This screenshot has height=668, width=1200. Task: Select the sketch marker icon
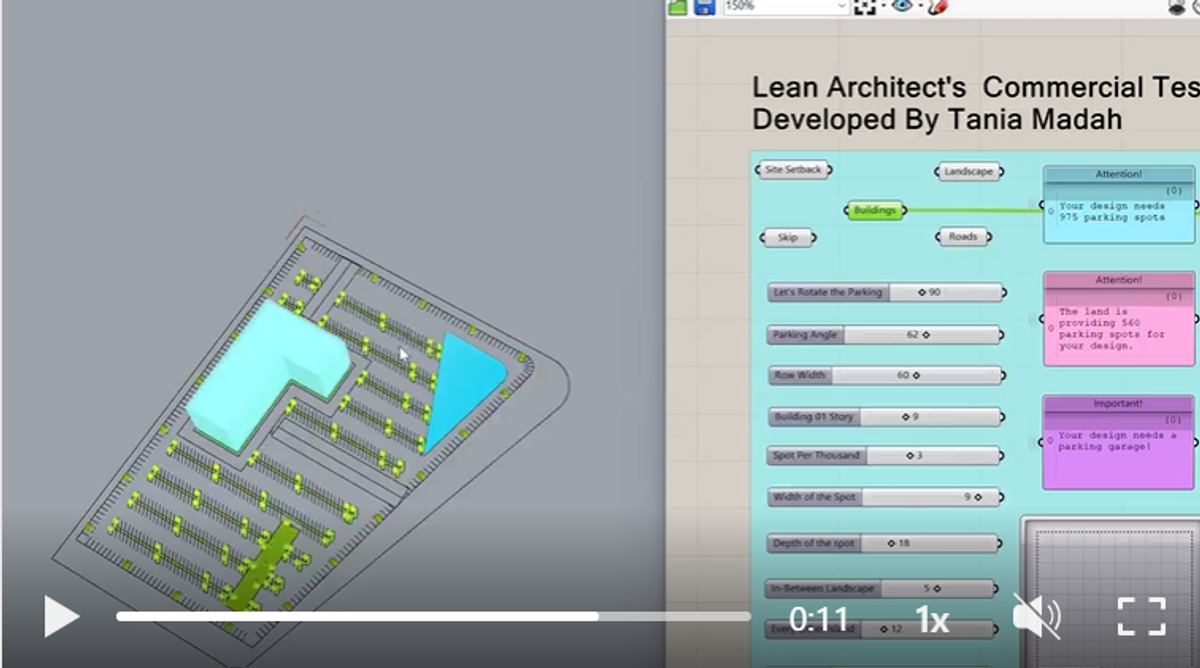click(938, 6)
